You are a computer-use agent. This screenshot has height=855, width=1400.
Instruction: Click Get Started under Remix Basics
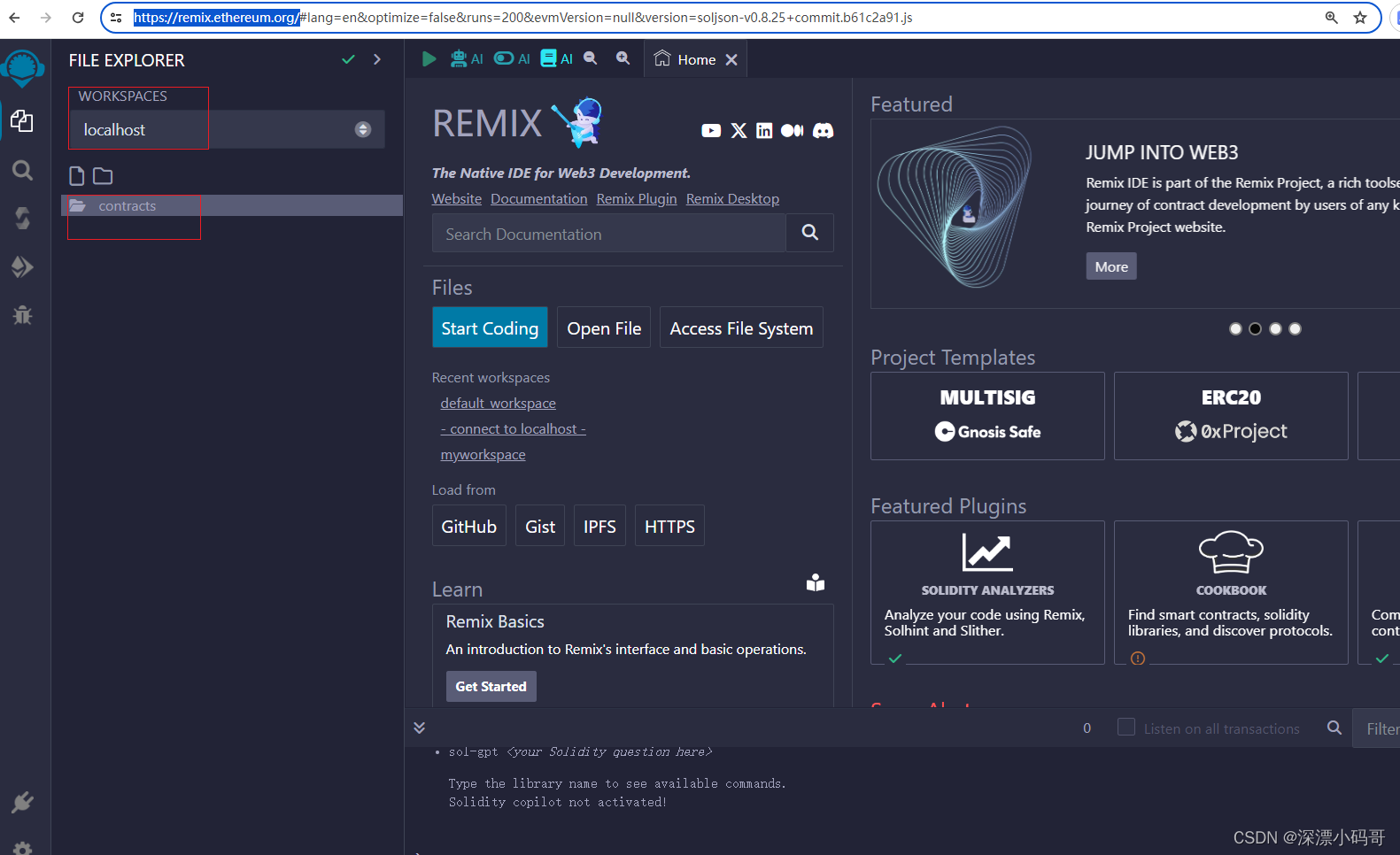click(x=491, y=686)
